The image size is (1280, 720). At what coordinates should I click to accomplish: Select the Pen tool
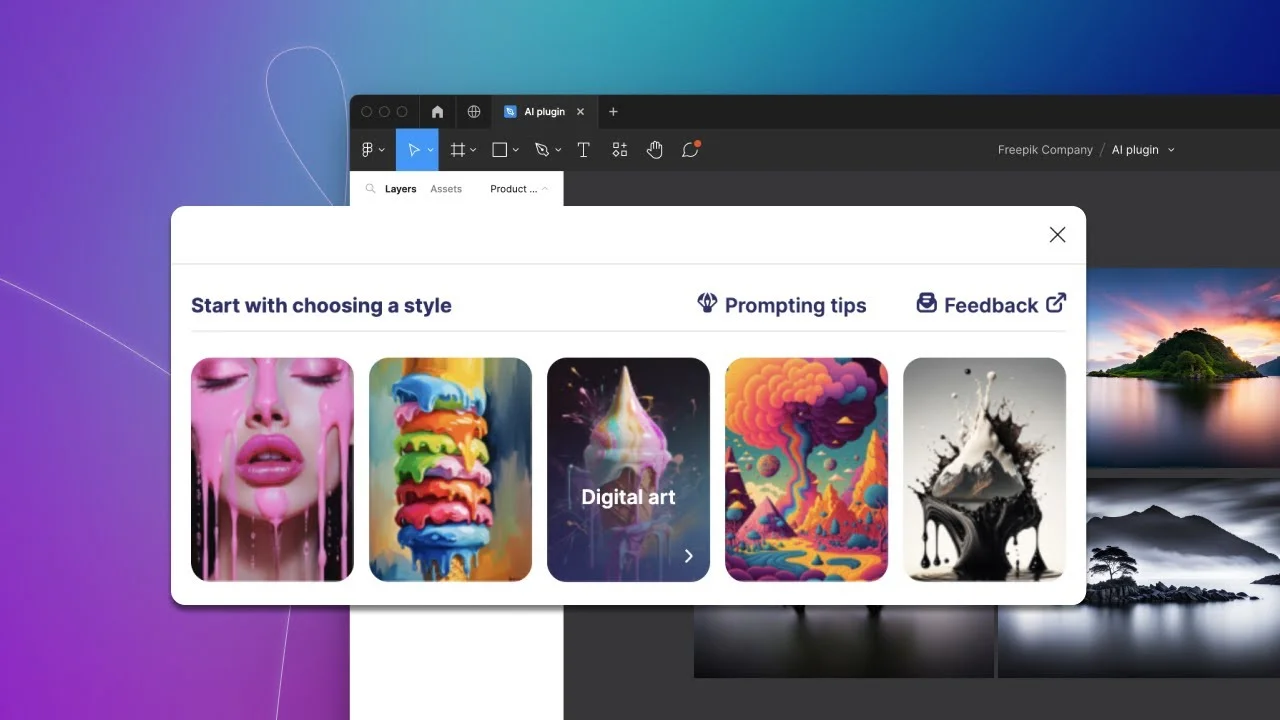[541, 149]
